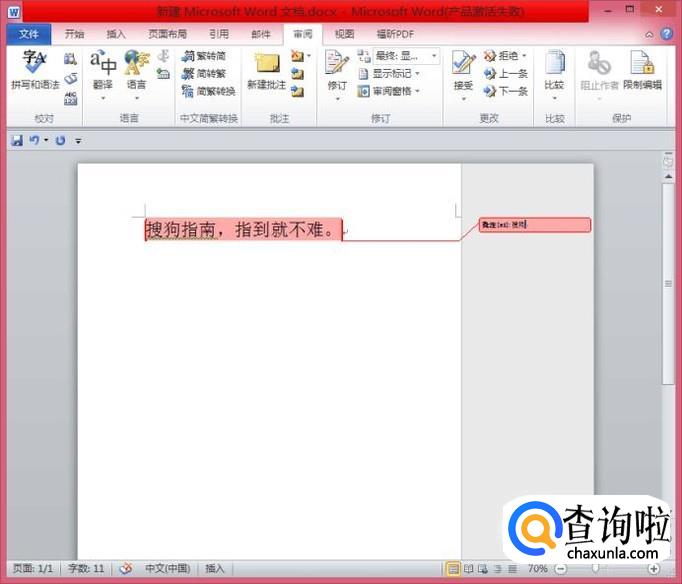This screenshot has height=584, width=682.
Task: Open the 审阅窗格 dropdown arrow
Action: 417,91
